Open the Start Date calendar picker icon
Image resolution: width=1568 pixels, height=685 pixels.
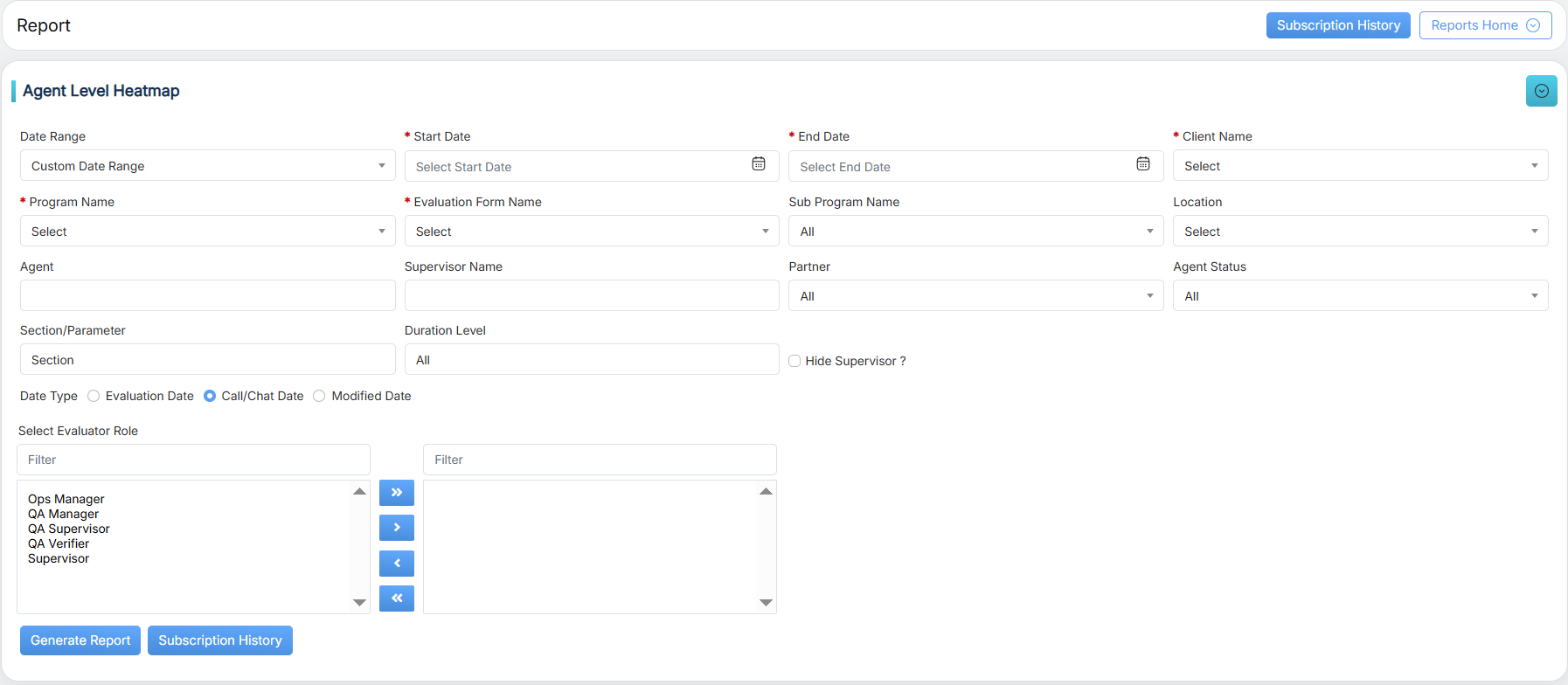758,164
